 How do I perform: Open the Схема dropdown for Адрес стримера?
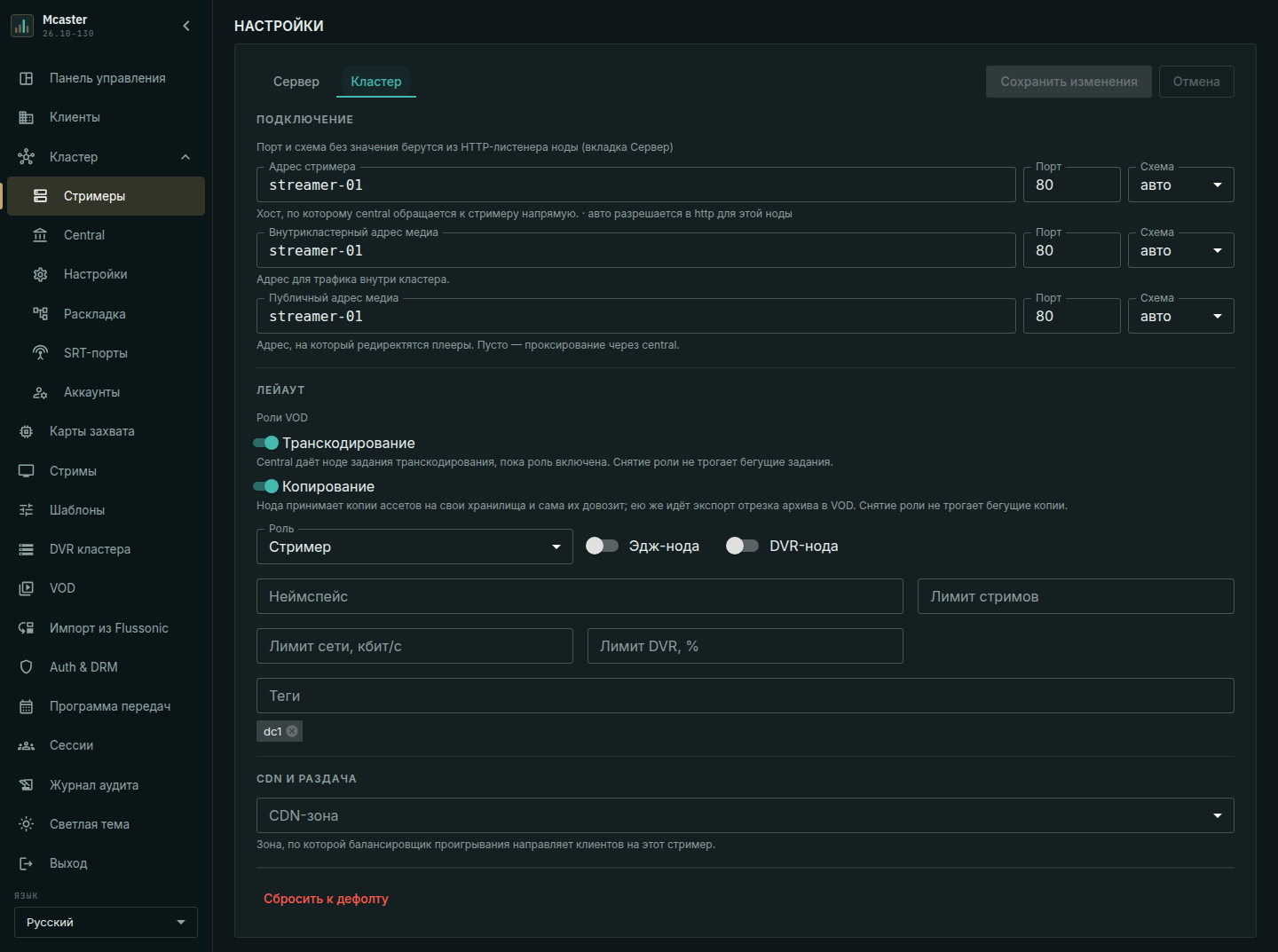tap(1180, 185)
